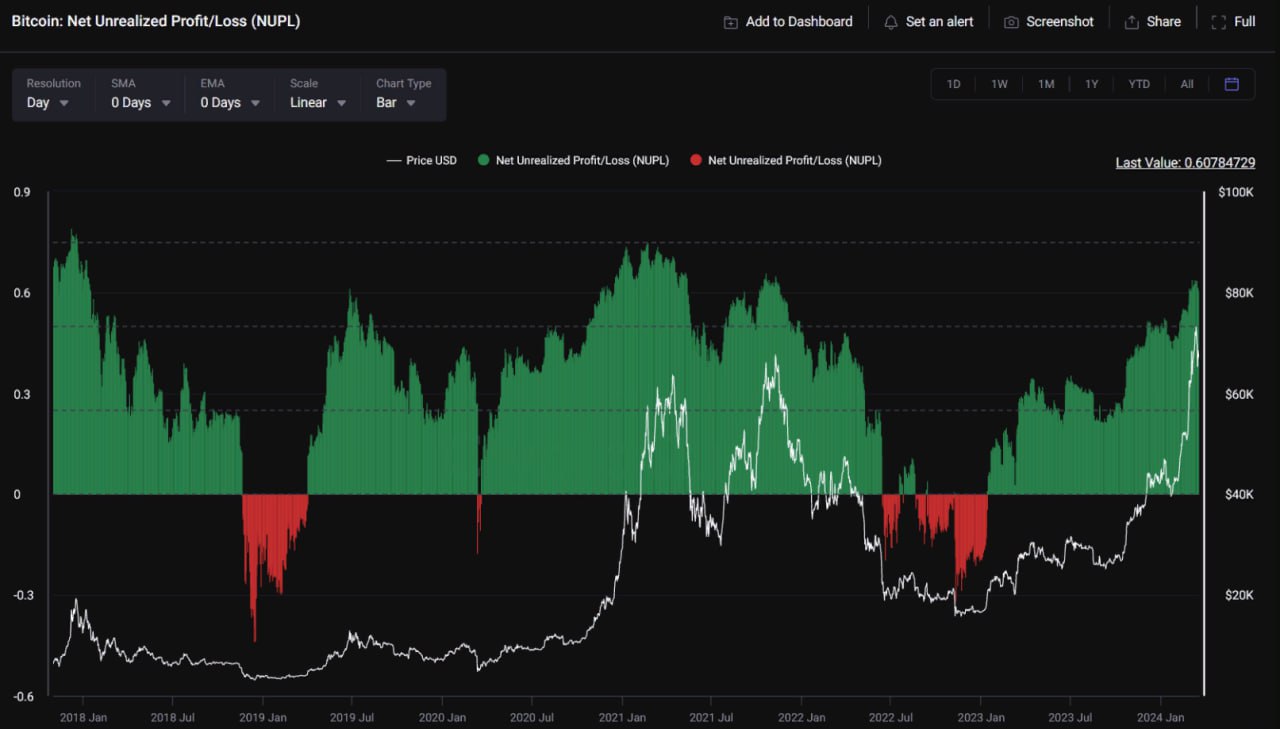
Task: Click the 2020 Jul x-axis label
Action: click(x=532, y=717)
